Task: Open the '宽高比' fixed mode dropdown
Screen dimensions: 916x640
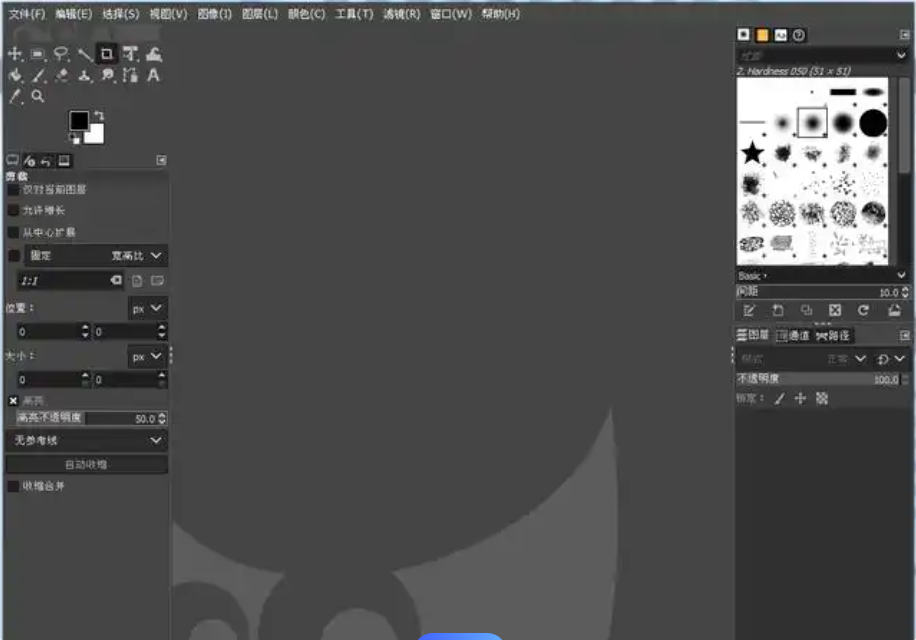Action: 96,256
